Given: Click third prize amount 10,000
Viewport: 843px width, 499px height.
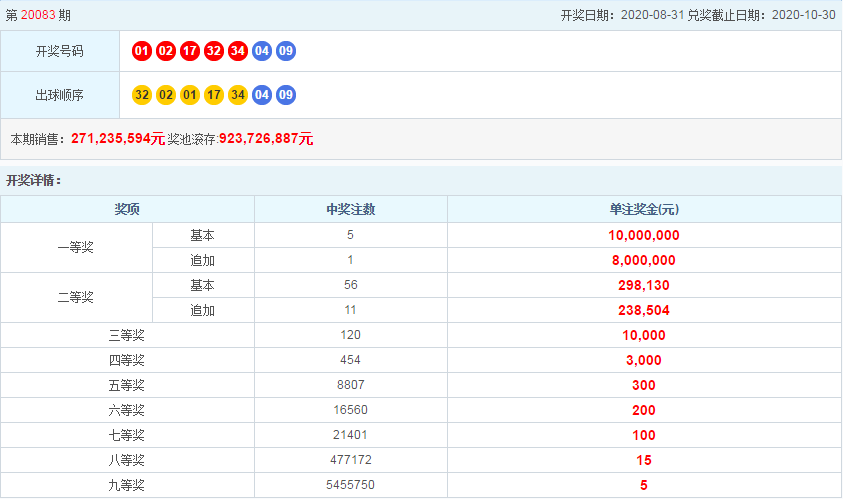Looking at the screenshot, I should (644, 336).
